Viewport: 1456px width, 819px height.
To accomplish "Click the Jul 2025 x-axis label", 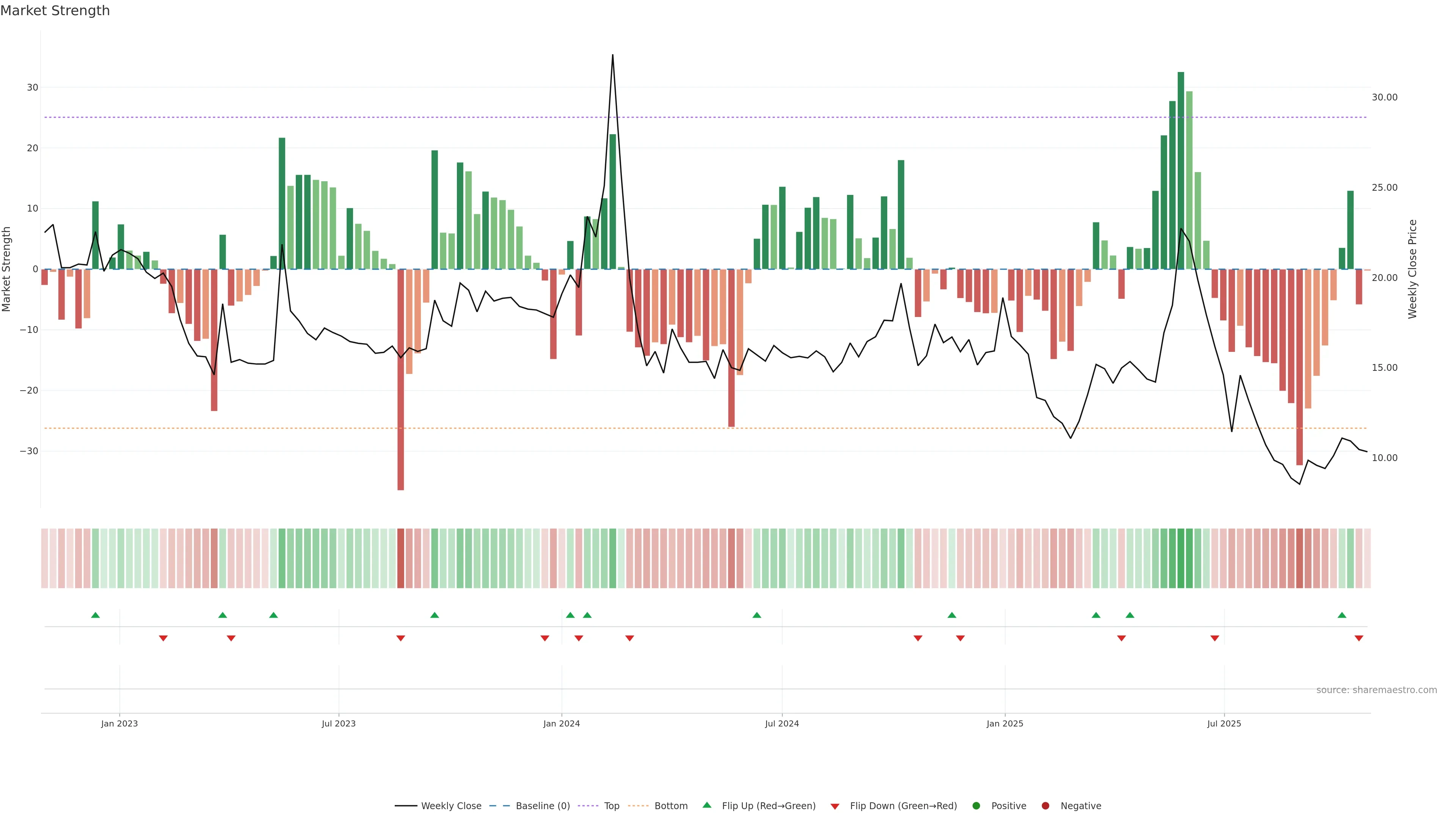I will (x=1224, y=723).
